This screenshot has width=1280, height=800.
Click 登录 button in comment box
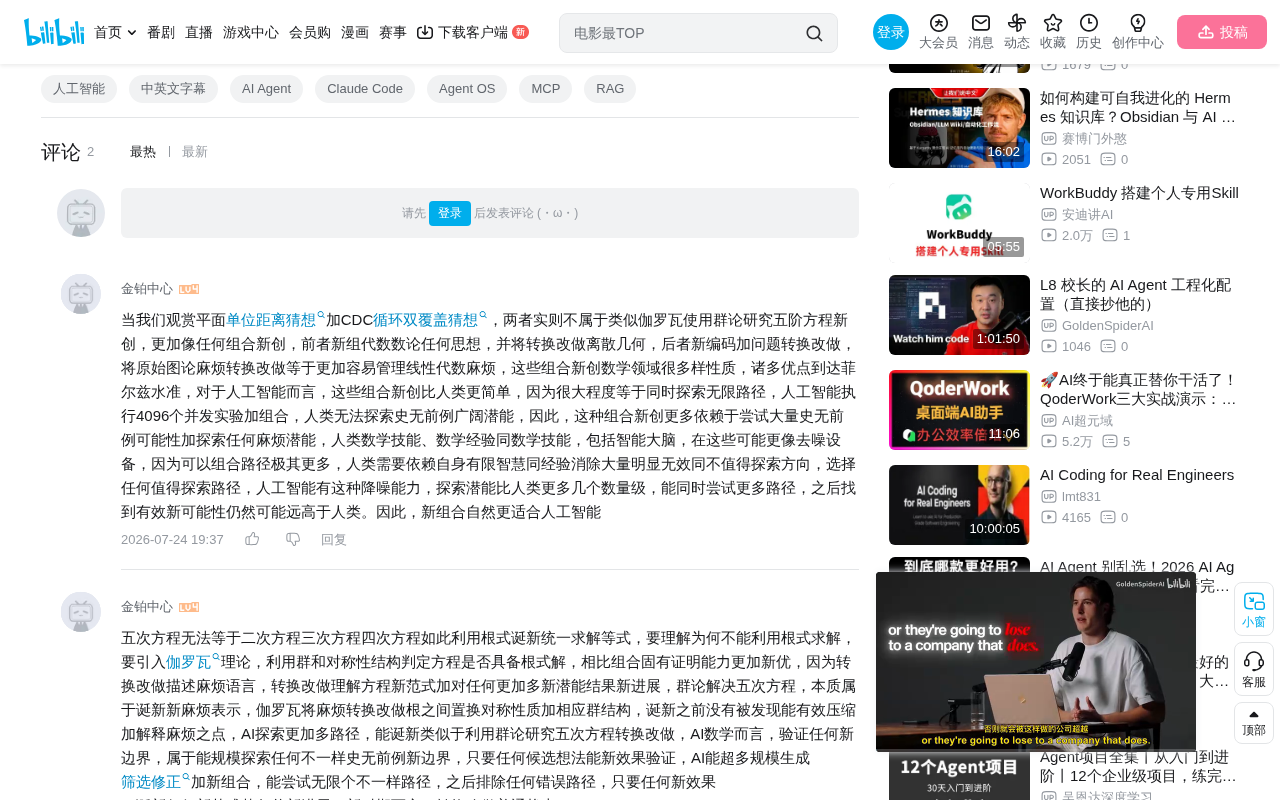coord(450,213)
